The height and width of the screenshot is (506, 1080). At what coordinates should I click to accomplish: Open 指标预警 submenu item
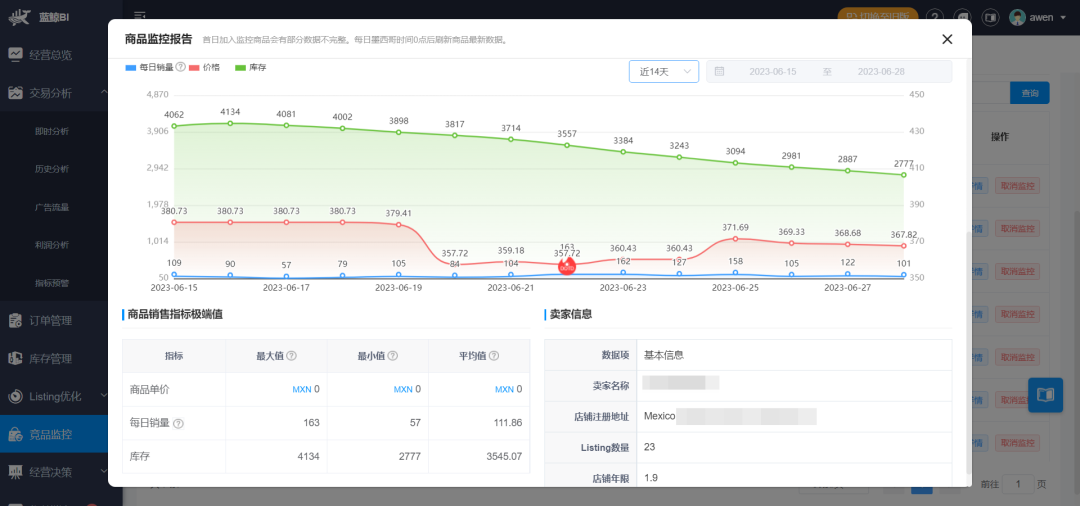click(54, 282)
